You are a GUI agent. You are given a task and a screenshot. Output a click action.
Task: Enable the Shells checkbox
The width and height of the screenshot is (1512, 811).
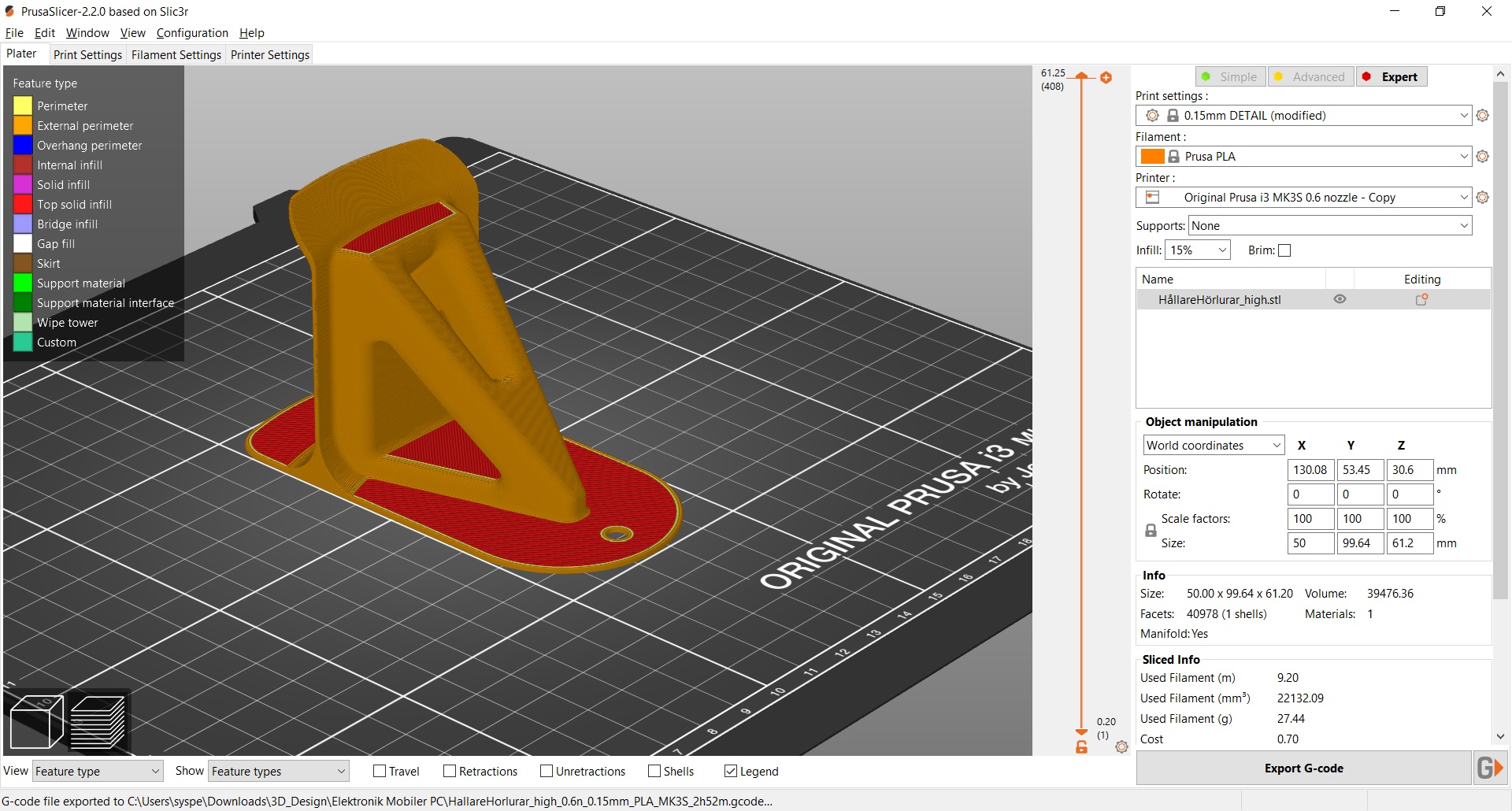654,771
